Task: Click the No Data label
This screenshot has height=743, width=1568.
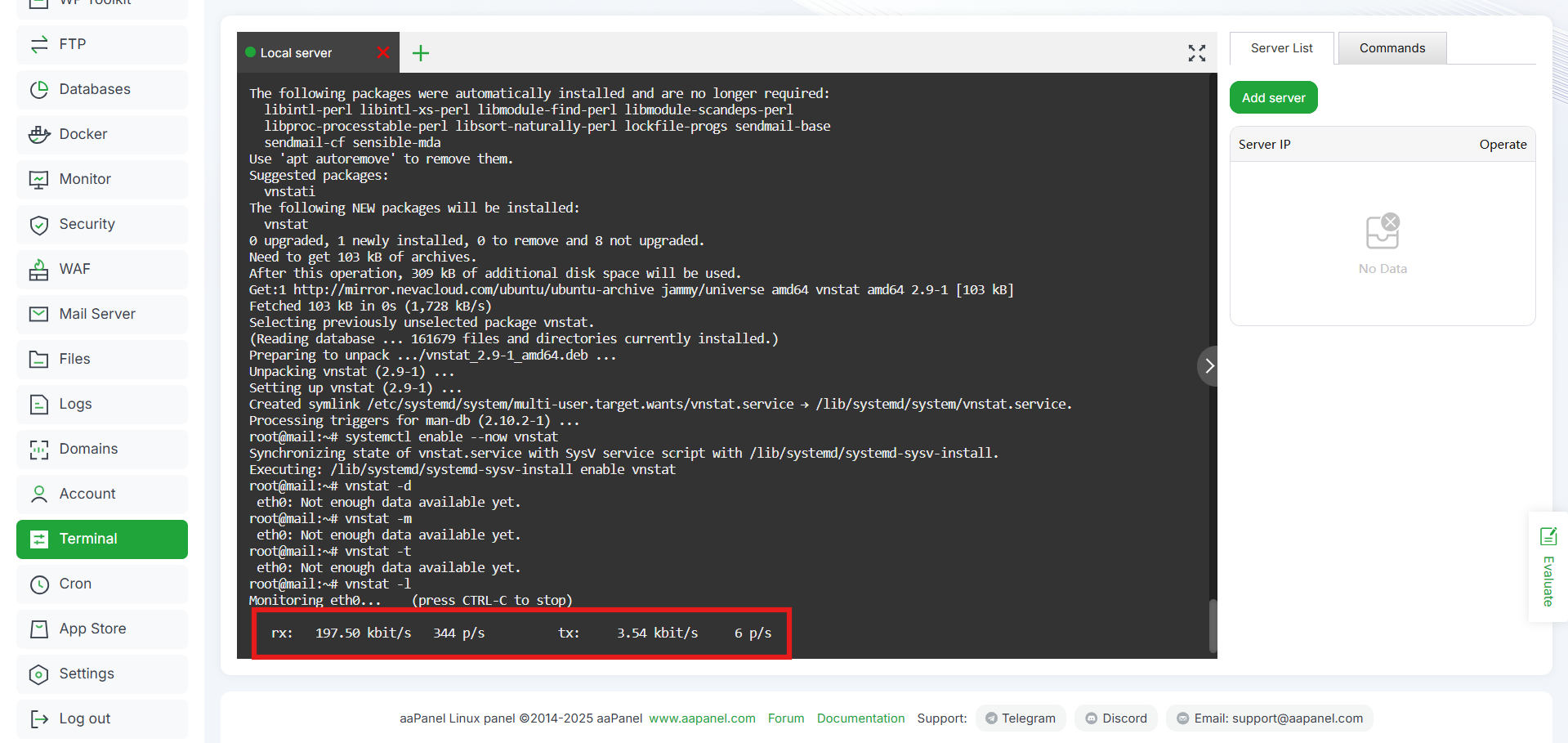Action: coord(1383,268)
